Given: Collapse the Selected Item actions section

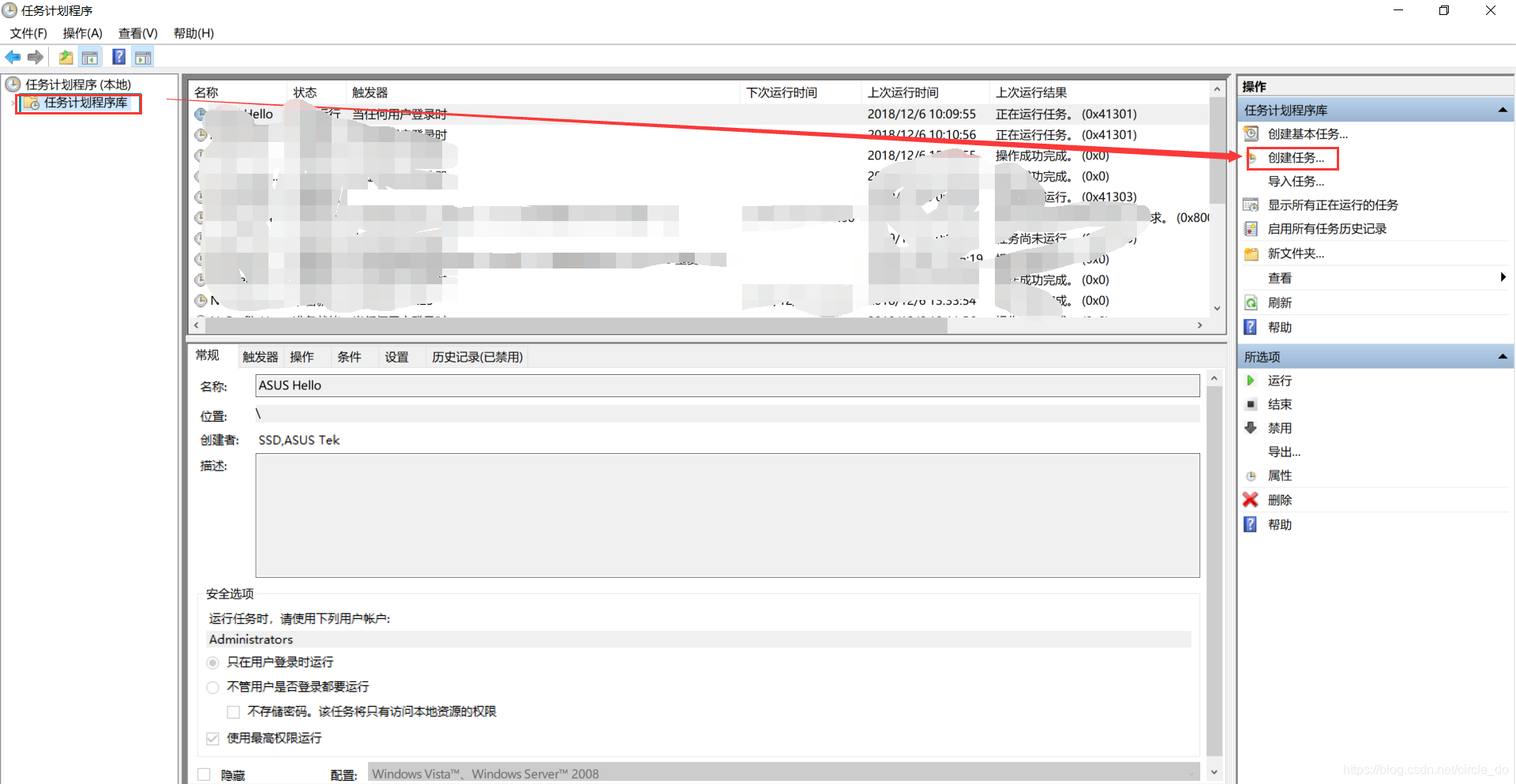Looking at the screenshot, I should coord(1503,357).
